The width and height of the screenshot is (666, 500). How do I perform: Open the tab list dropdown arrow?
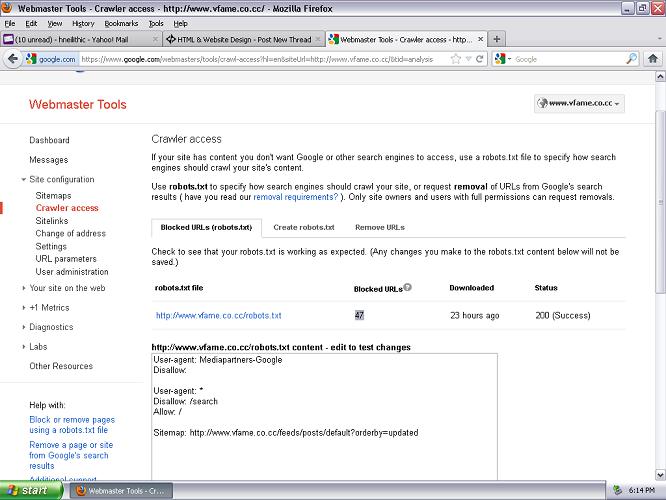[659, 39]
